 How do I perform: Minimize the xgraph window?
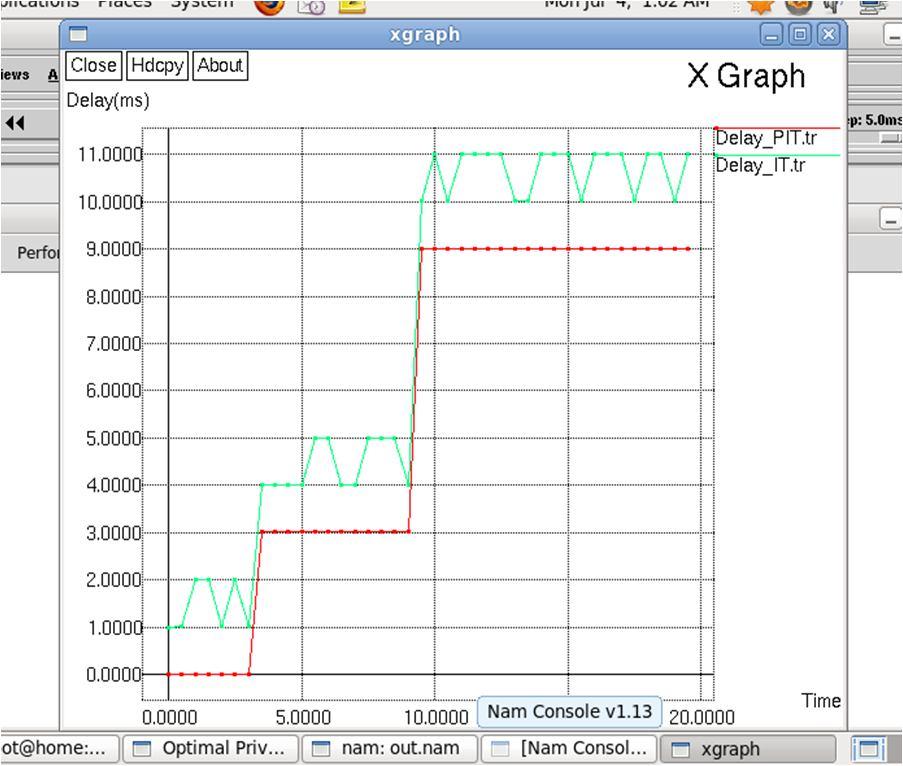(771, 35)
